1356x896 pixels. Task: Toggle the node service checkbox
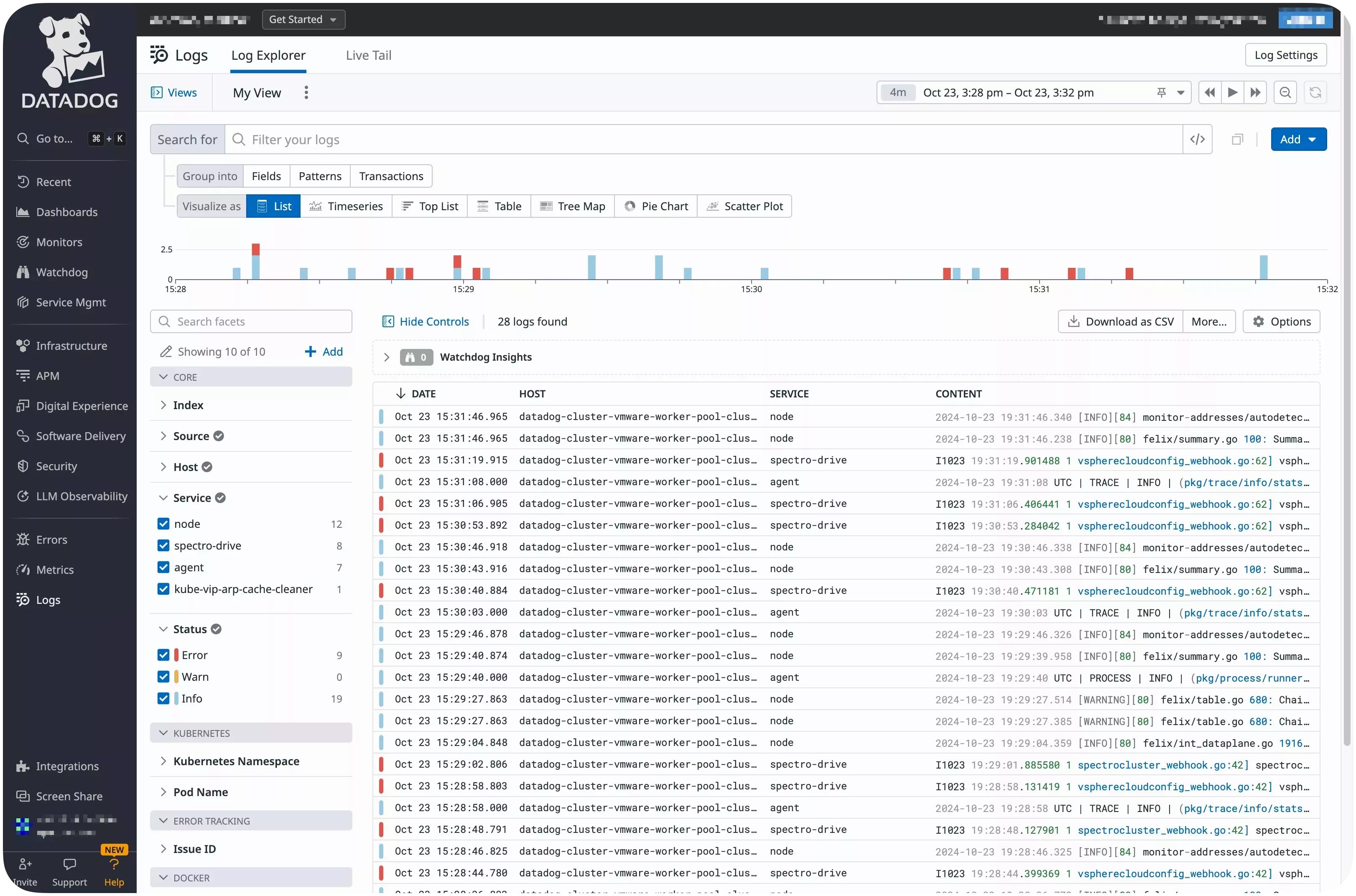coord(163,523)
